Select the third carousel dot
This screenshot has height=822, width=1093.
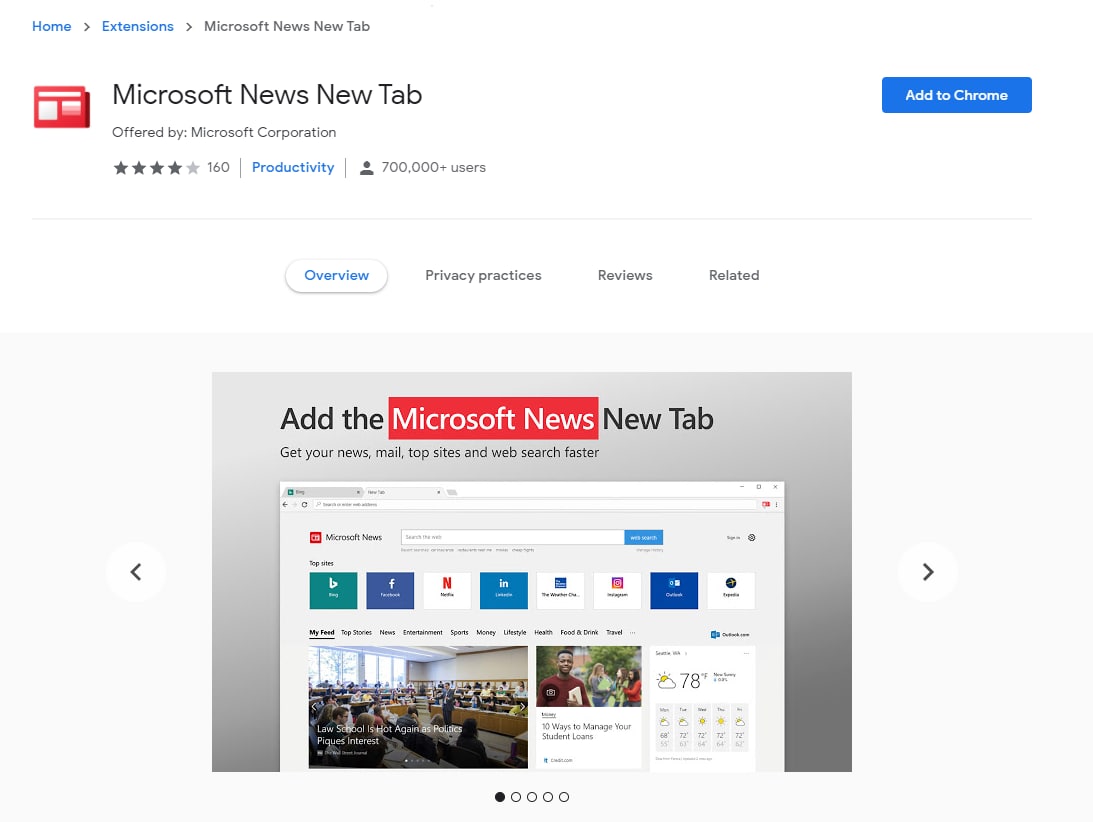(x=532, y=797)
